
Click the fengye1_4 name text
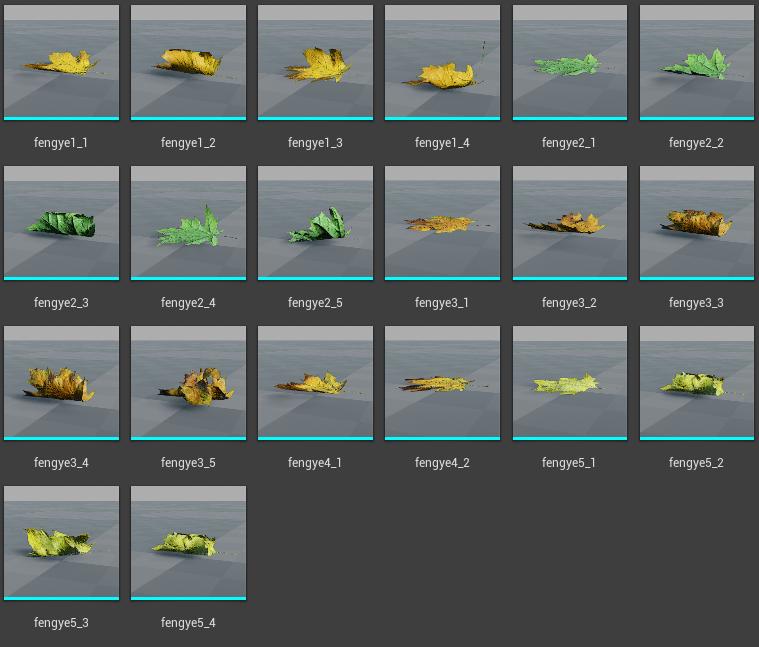(x=442, y=143)
